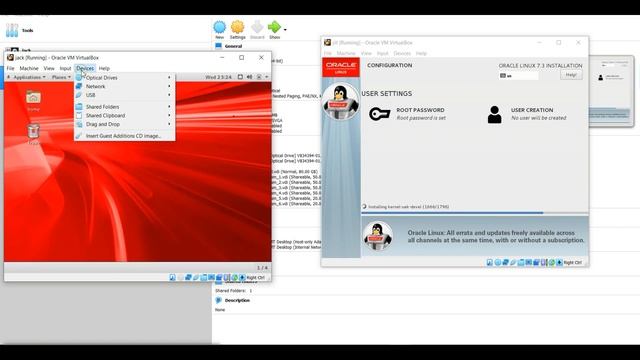Click the penguin mascot in installer banner
Viewport: 640px width, 360px height.
[x=378, y=236]
